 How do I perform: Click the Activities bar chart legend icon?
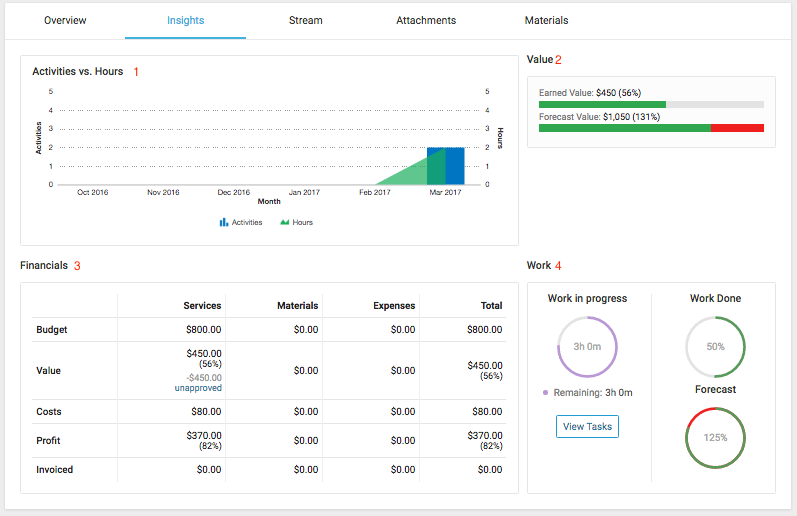point(224,222)
